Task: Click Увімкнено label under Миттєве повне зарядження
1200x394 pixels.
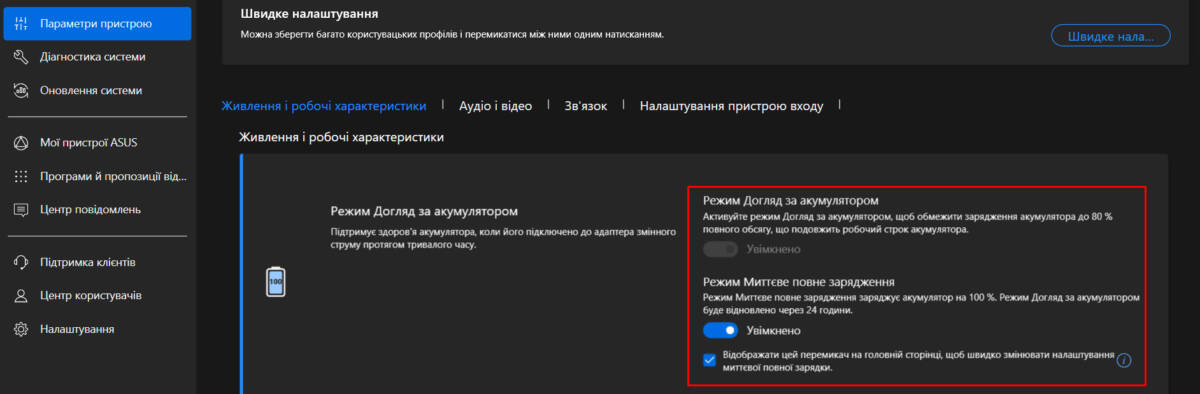Action: 773,330
